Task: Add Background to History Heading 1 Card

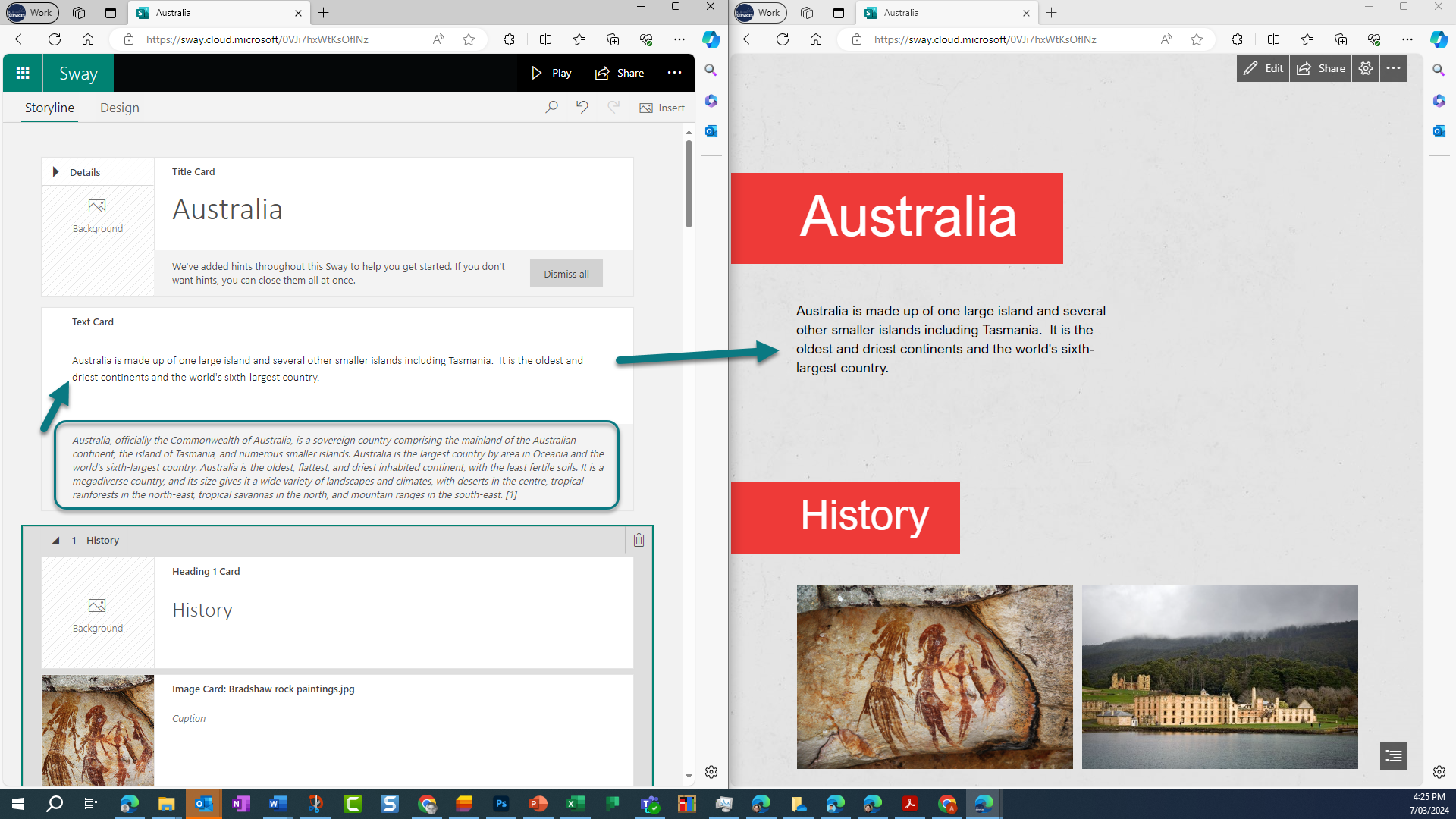Action: [97, 615]
